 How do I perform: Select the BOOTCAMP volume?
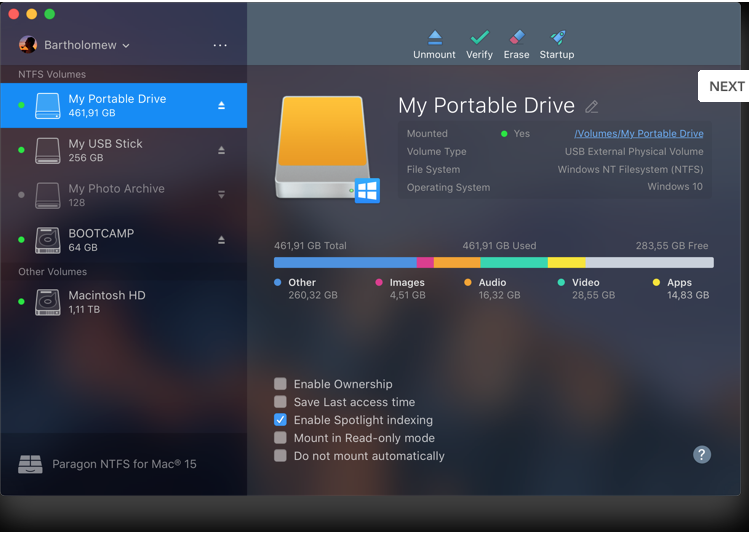tap(124, 240)
